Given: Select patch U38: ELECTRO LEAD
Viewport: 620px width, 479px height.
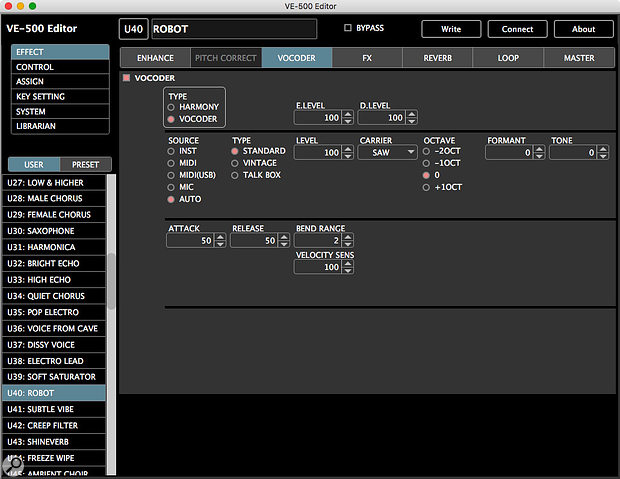Looking at the screenshot, I should coord(54,361).
